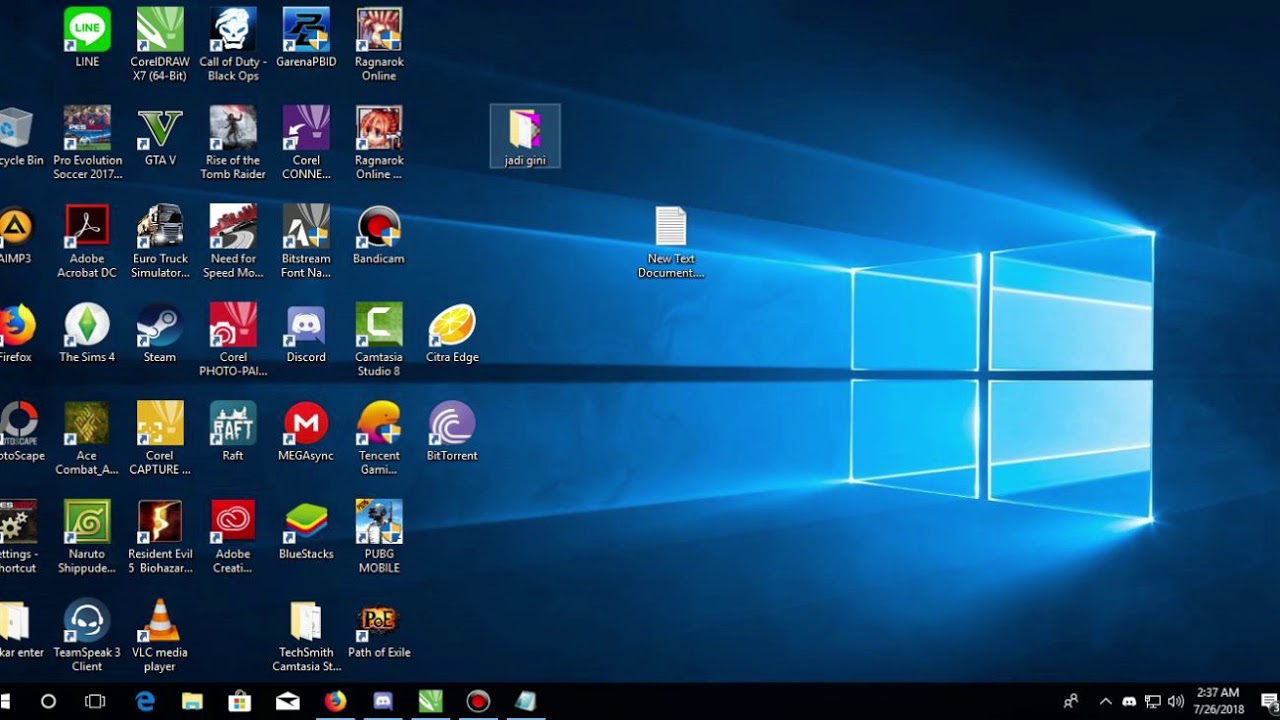
Task: Select the Camtasia Studio 8 icon
Action: (x=379, y=339)
